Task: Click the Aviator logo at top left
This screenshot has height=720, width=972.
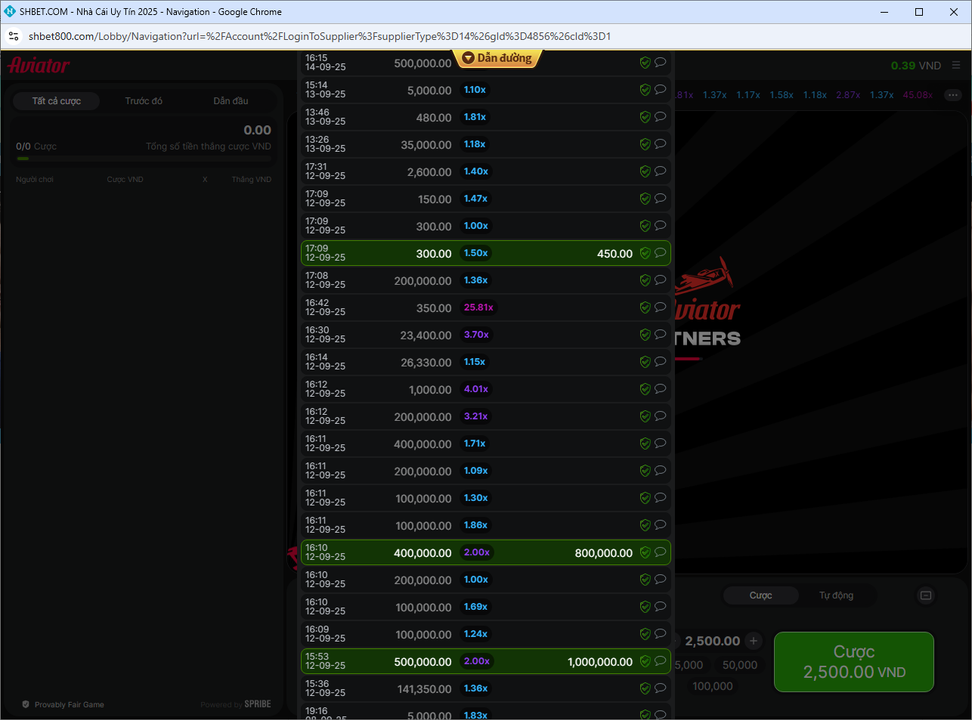Action: [x=39, y=66]
